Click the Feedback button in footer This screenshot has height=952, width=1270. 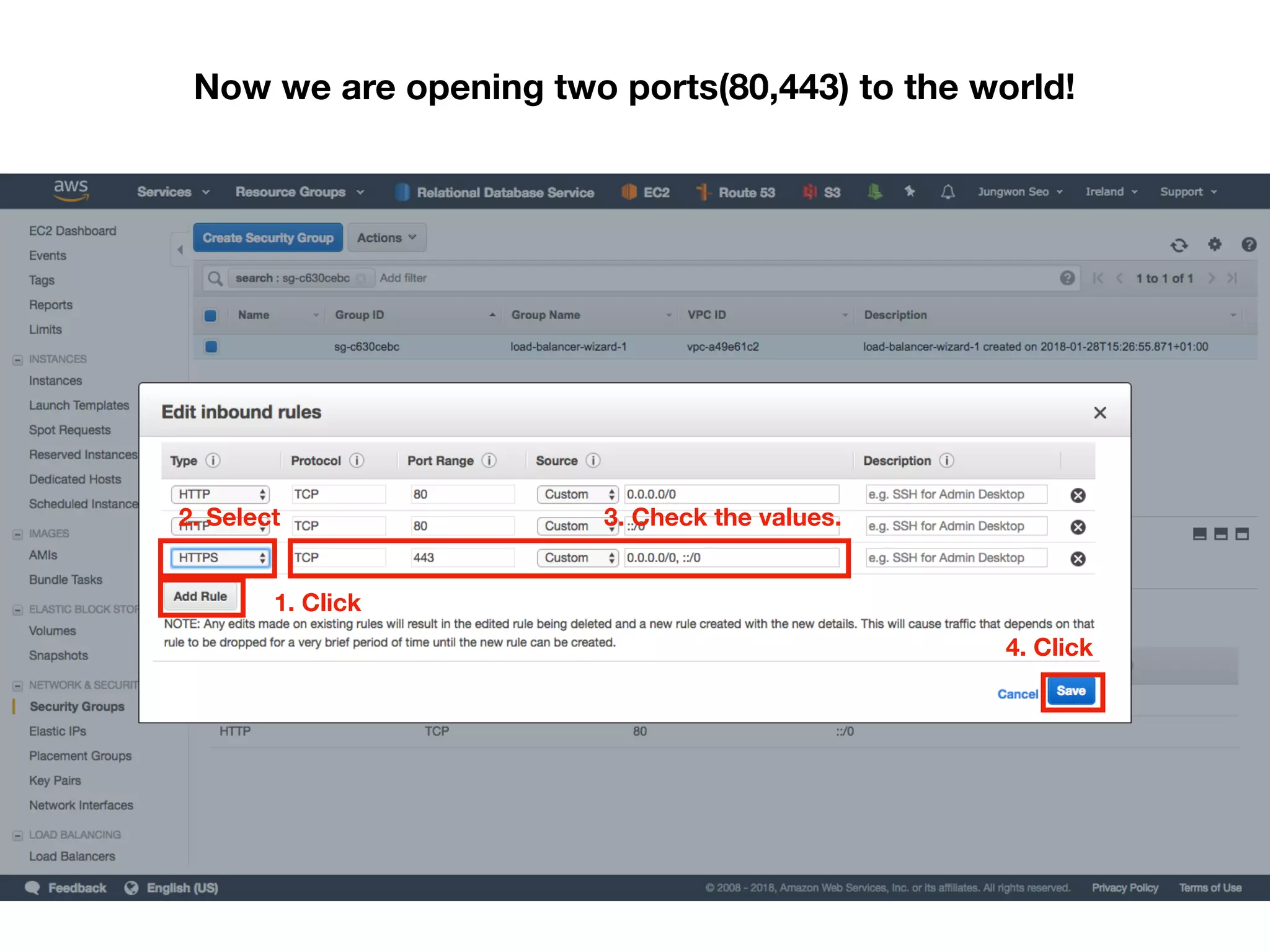point(66,888)
